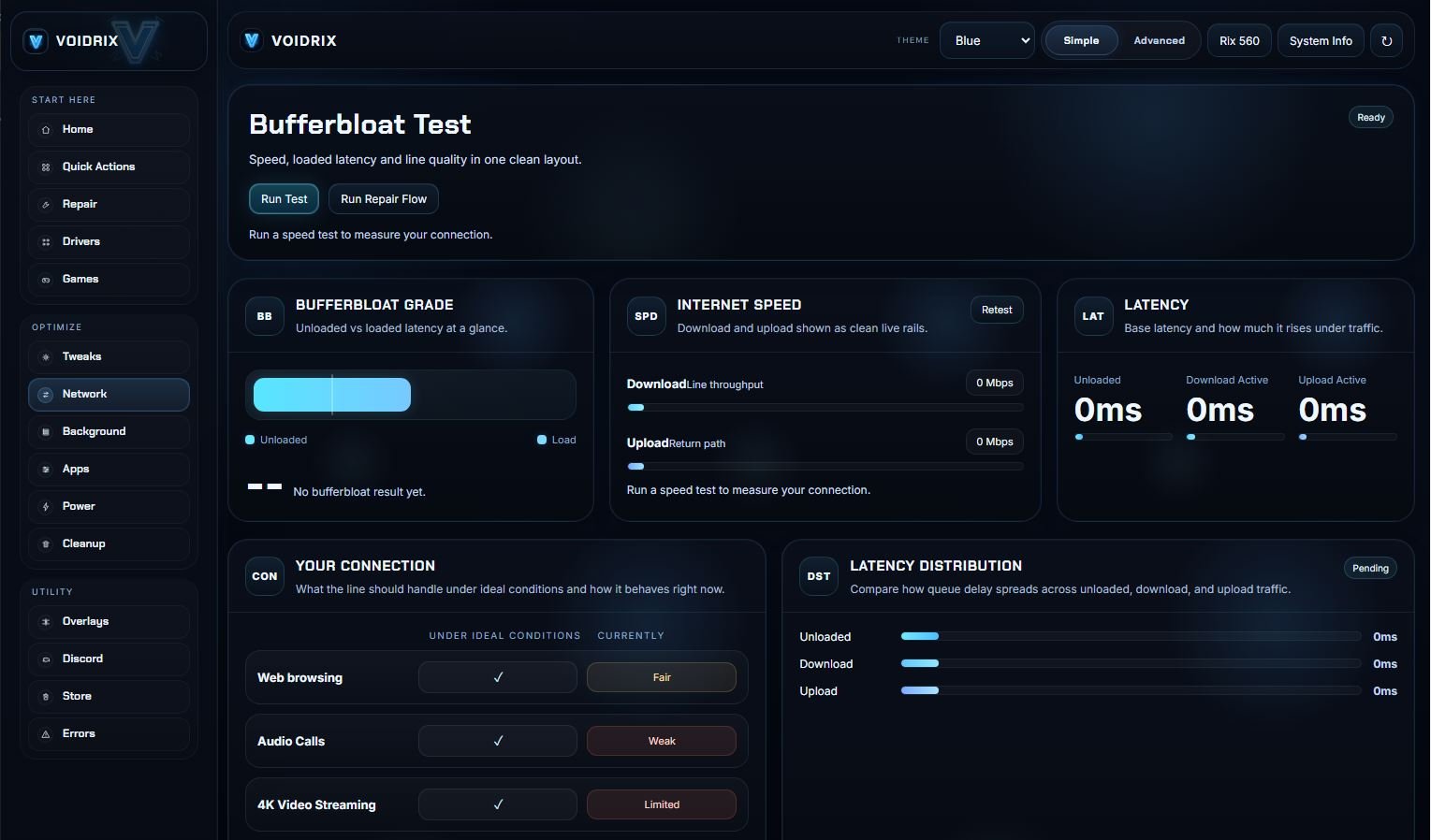1431x840 pixels.
Task: Click Upload distribution bar row
Action: coord(1131,690)
